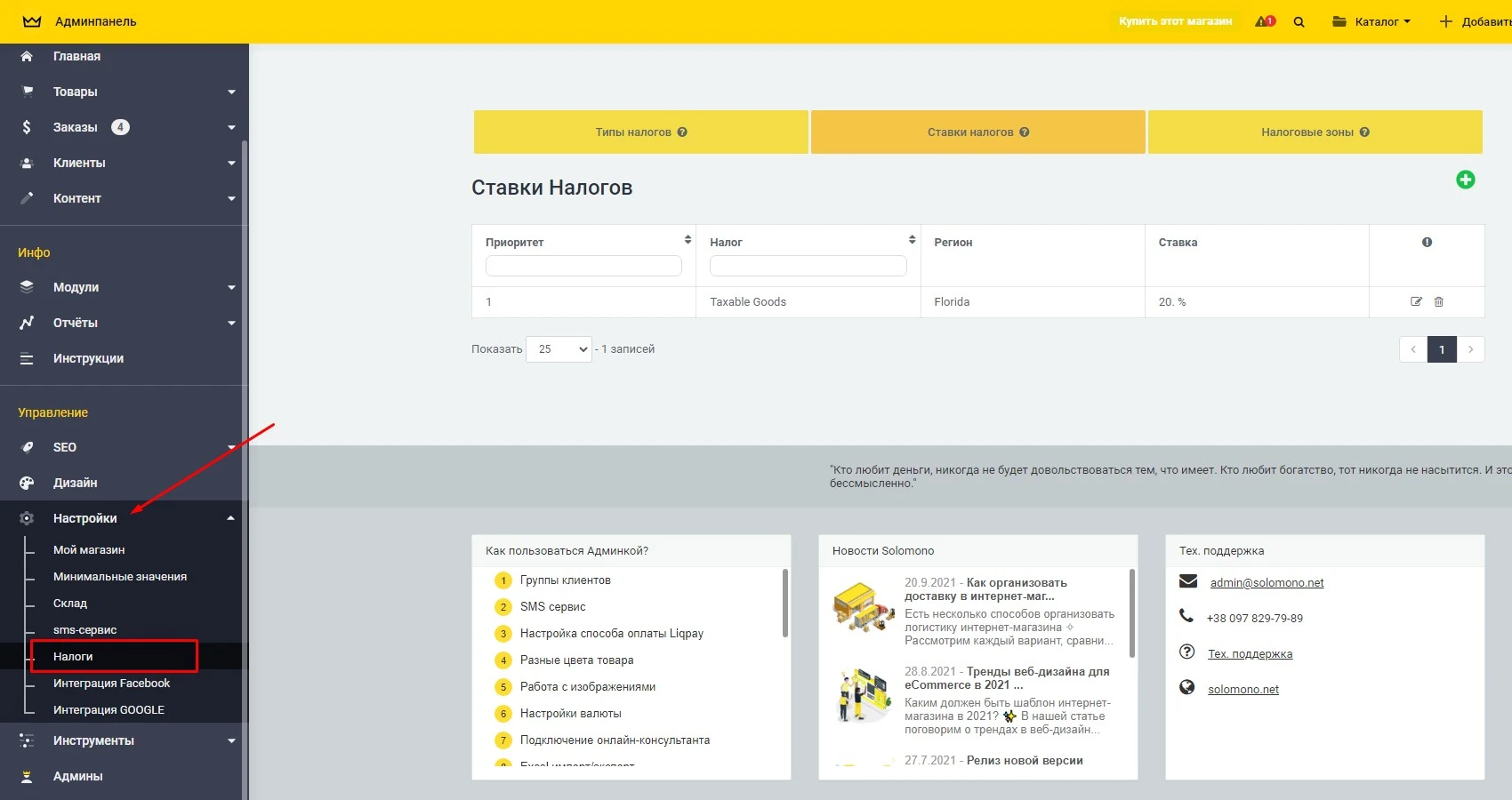Sort the table by the Налог column
This screenshot has width=1512, height=800.
coord(912,239)
